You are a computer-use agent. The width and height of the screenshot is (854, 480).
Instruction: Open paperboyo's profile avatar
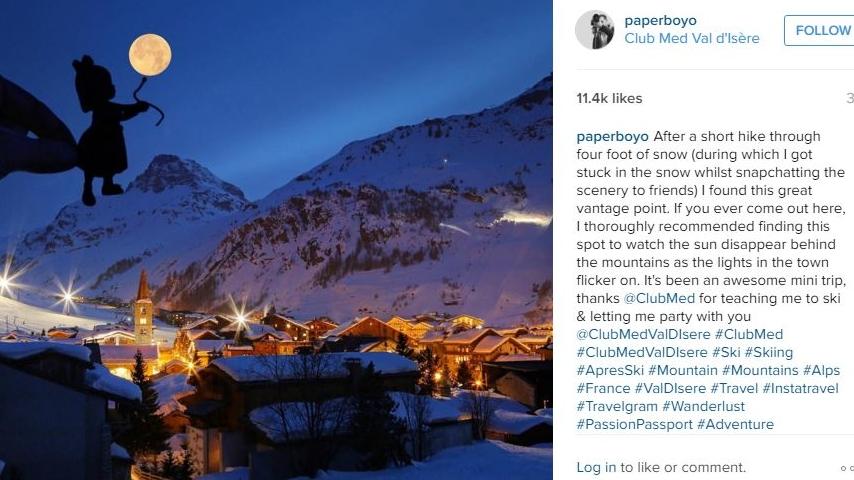tap(594, 29)
